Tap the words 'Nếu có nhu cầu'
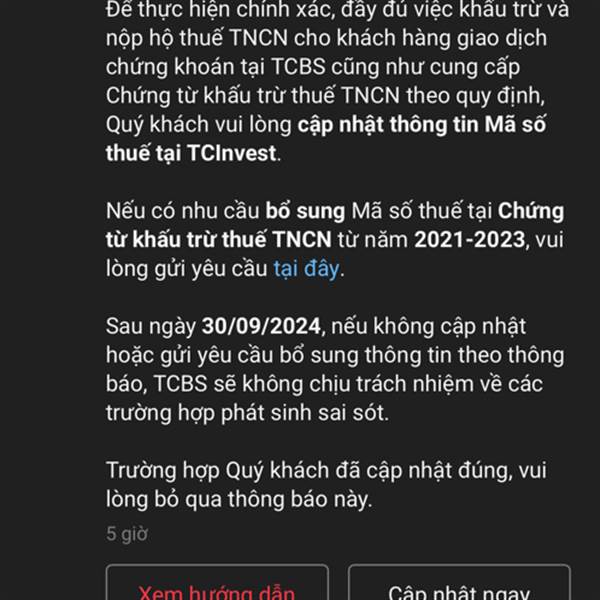600x600 pixels. [x=183, y=211]
